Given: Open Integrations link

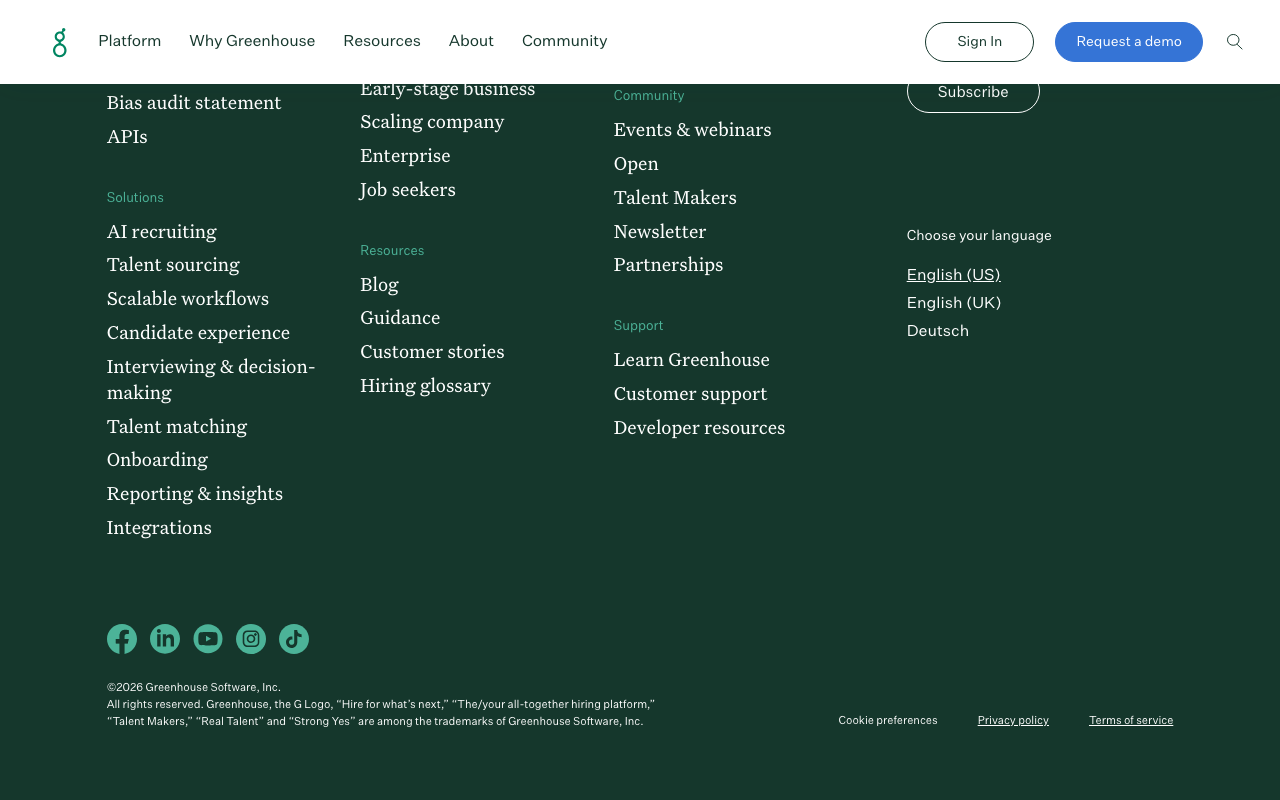Looking at the screenshot, I should coord(159,528).
